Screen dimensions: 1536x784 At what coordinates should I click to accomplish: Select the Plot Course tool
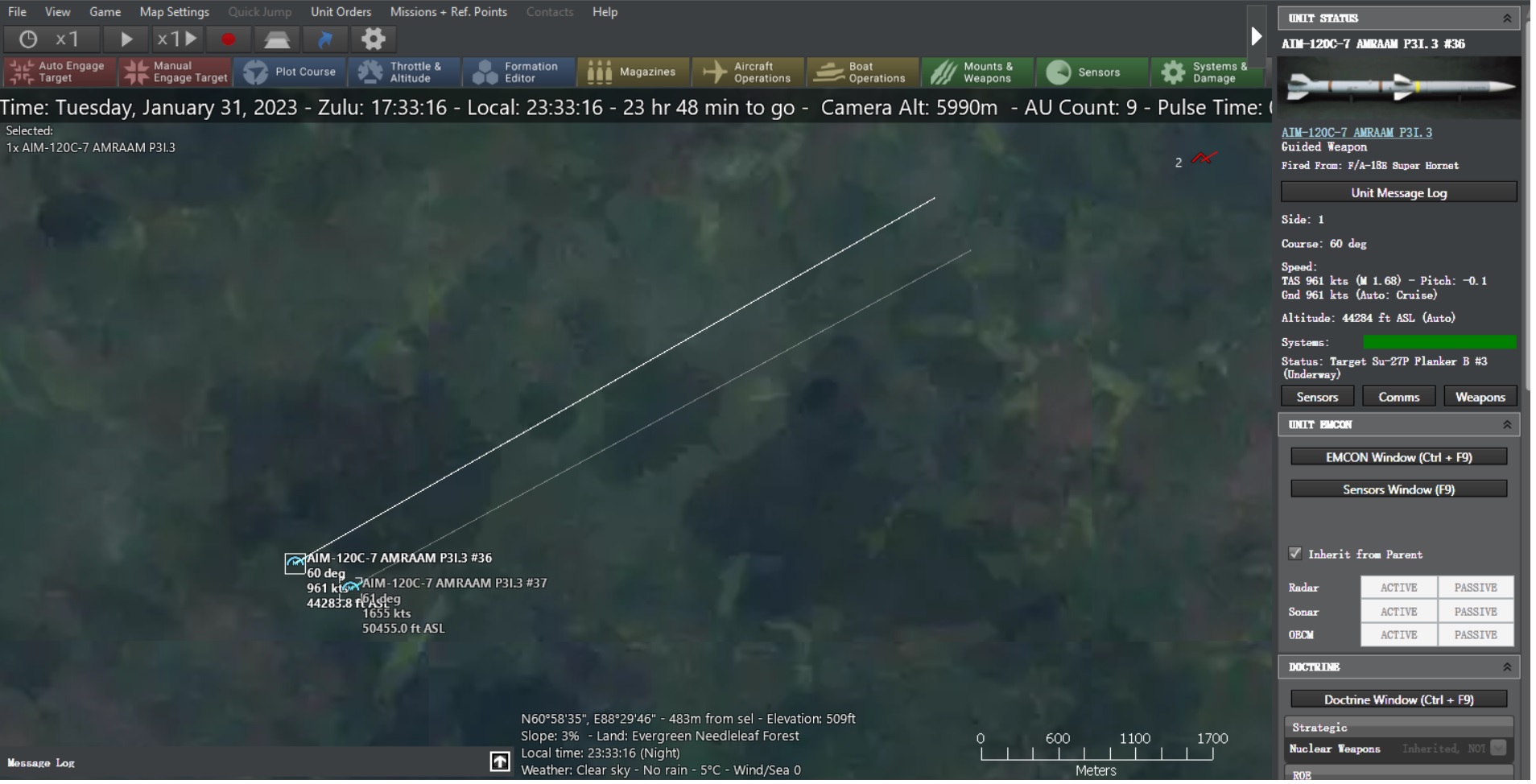pyautogui.click(x=291, y=72)
